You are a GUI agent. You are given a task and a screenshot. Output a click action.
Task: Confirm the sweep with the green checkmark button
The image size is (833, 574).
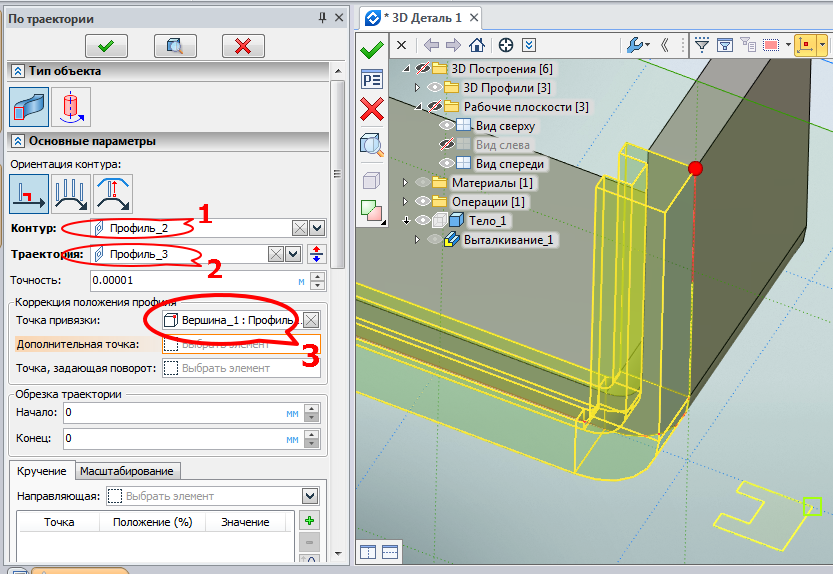[105, 45]
